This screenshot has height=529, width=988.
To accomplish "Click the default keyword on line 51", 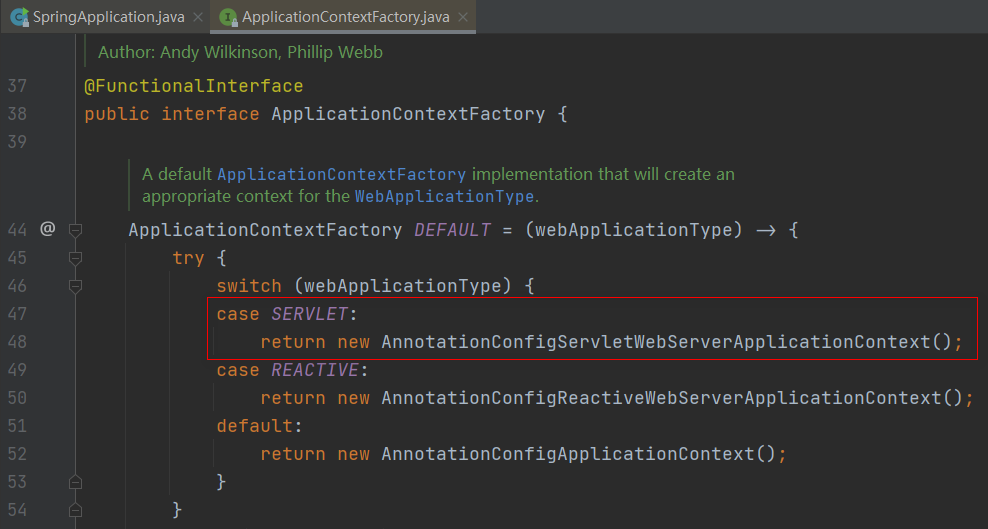I will tap(255, 426).
